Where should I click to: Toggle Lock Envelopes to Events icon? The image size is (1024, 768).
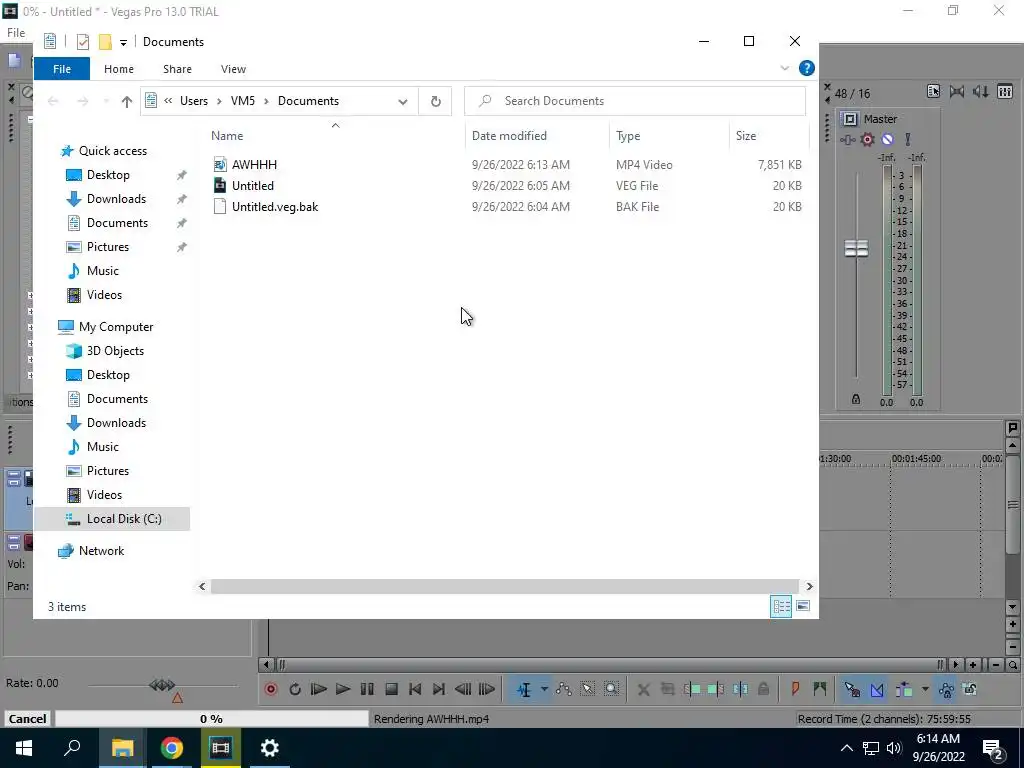tap(946, 689)
